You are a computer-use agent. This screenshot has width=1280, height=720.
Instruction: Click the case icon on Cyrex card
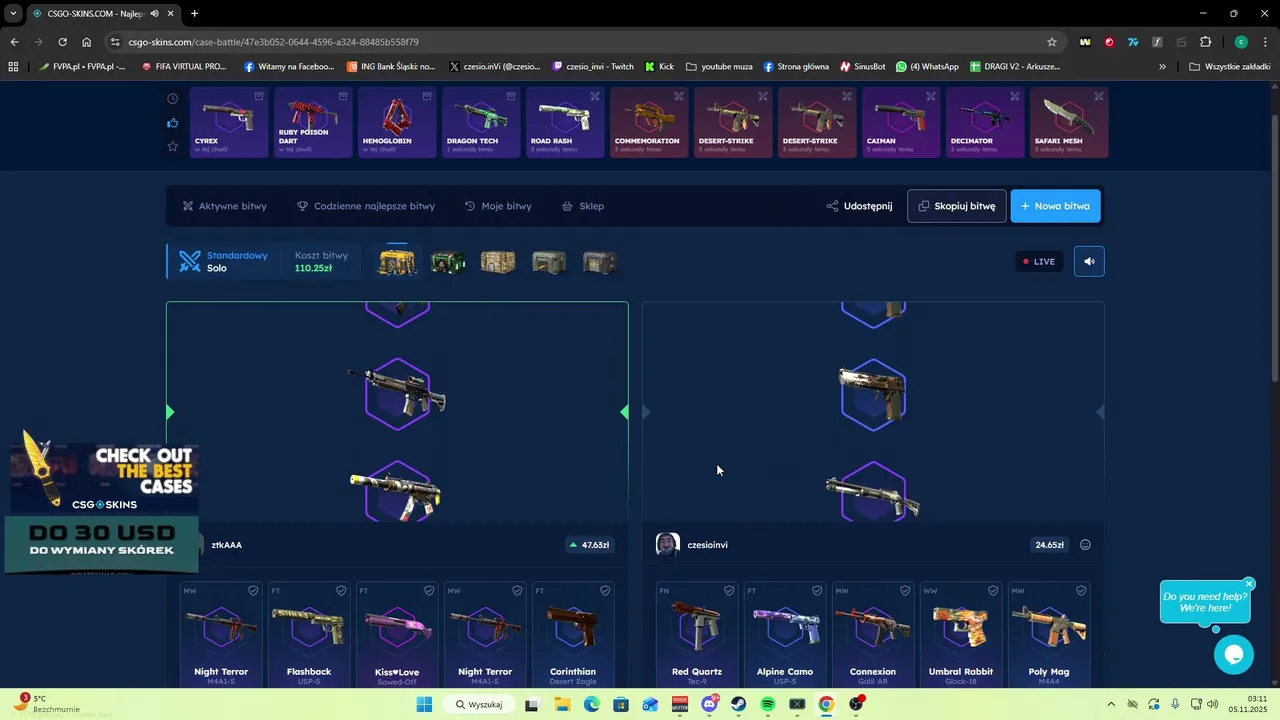tap(259, 97)
